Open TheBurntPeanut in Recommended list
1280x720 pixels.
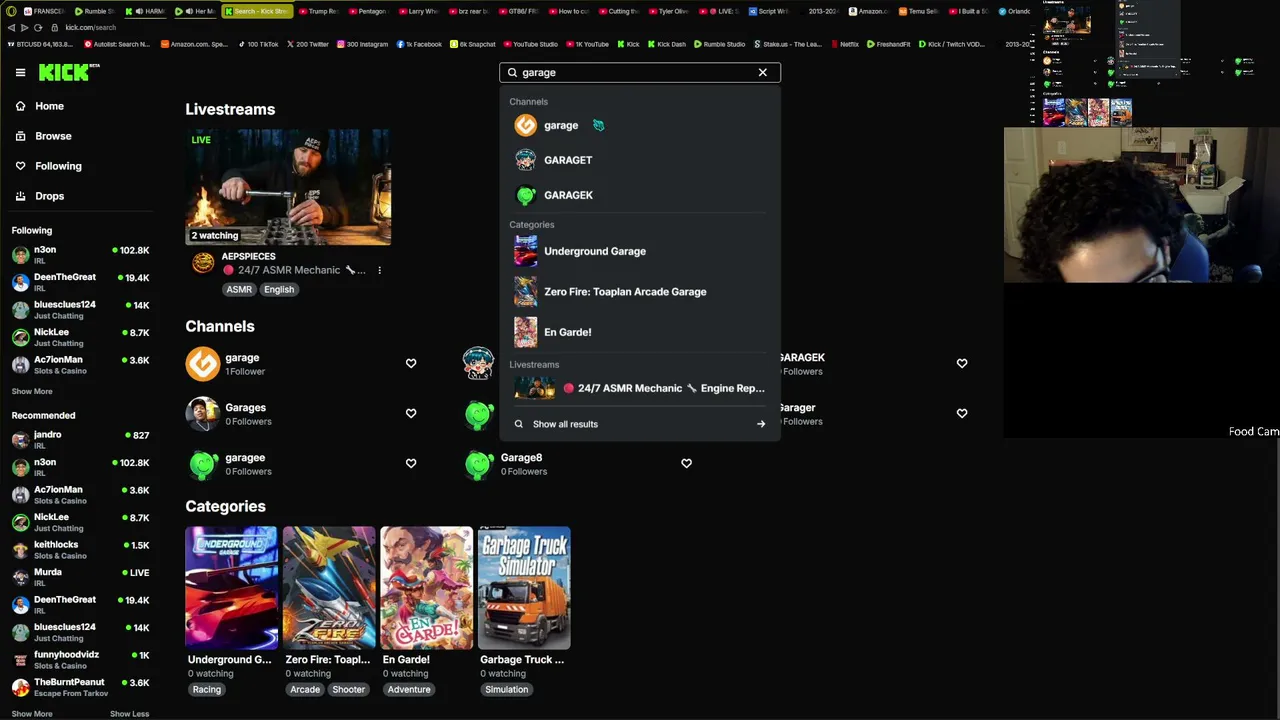(80, 687)
